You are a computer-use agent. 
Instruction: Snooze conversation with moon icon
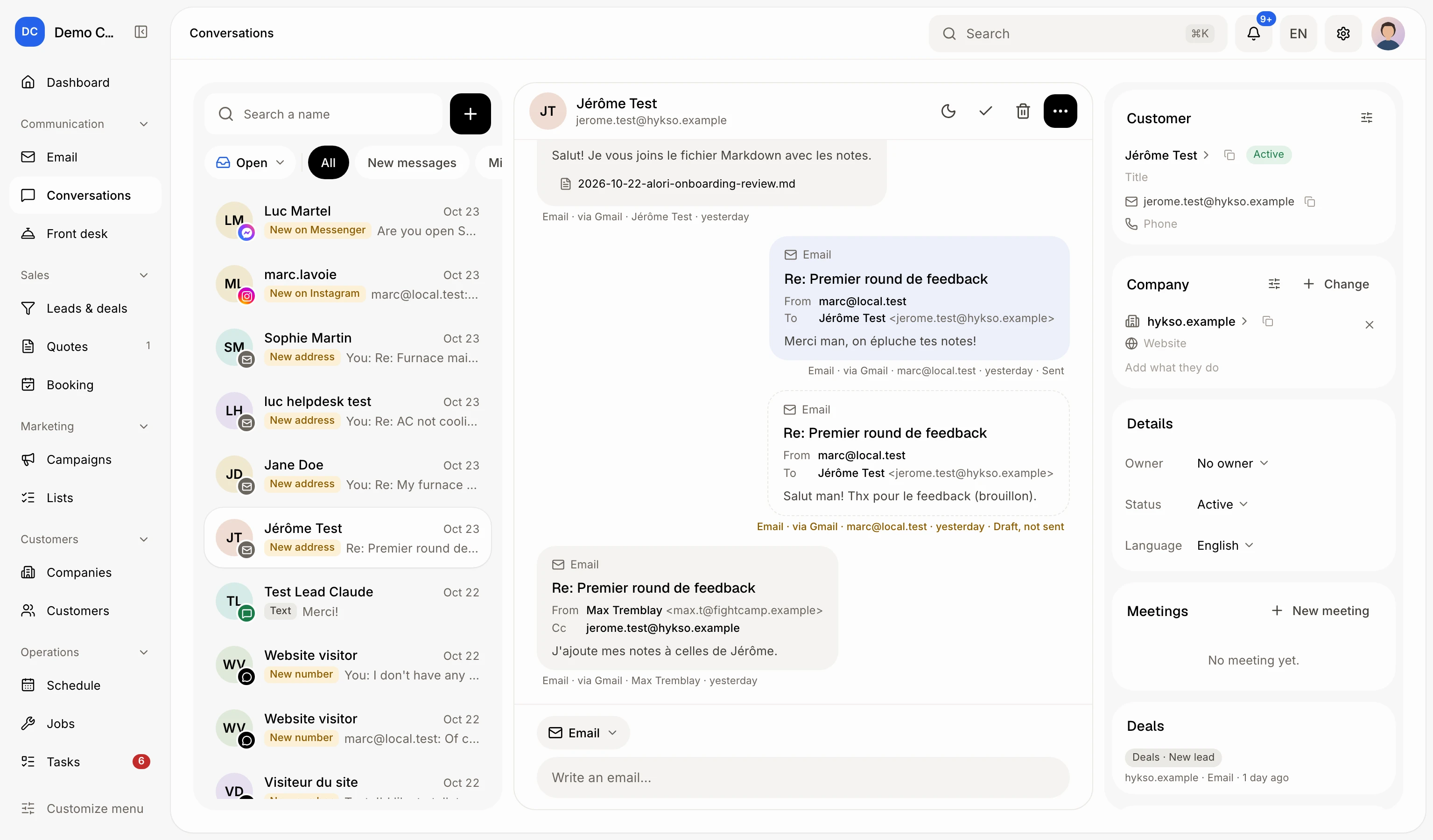tap(948, 111)
